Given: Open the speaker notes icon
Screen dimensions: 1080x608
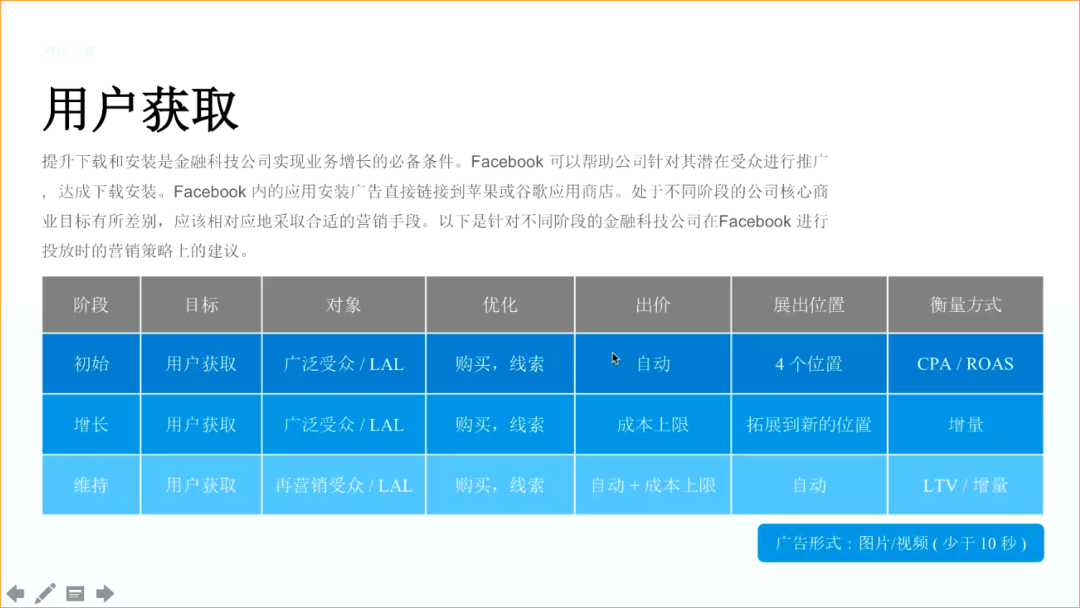Looking at the screenshot, I should tap(74, 592).
